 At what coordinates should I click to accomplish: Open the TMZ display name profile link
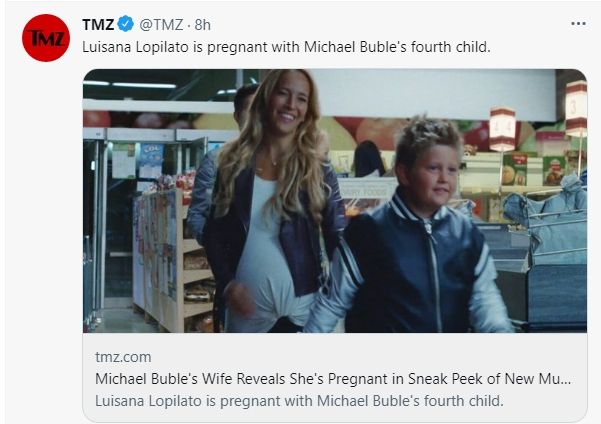[x=98, y=25]
